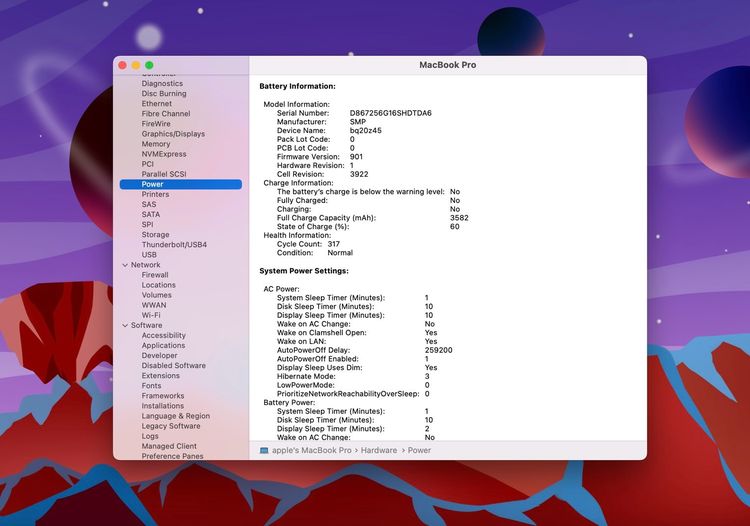The height and width of the screenshot is (526, 750).
Task: Click the laptop icon in path bar
Action: tap(264, 450)
